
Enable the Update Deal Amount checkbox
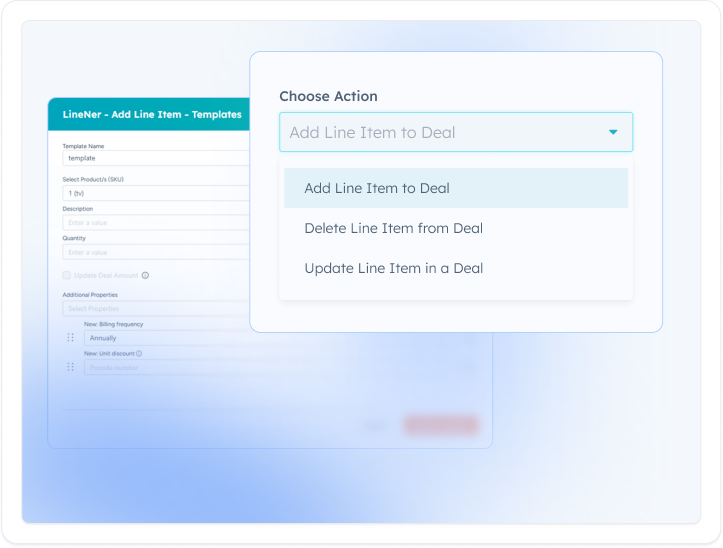click(67, 275)
